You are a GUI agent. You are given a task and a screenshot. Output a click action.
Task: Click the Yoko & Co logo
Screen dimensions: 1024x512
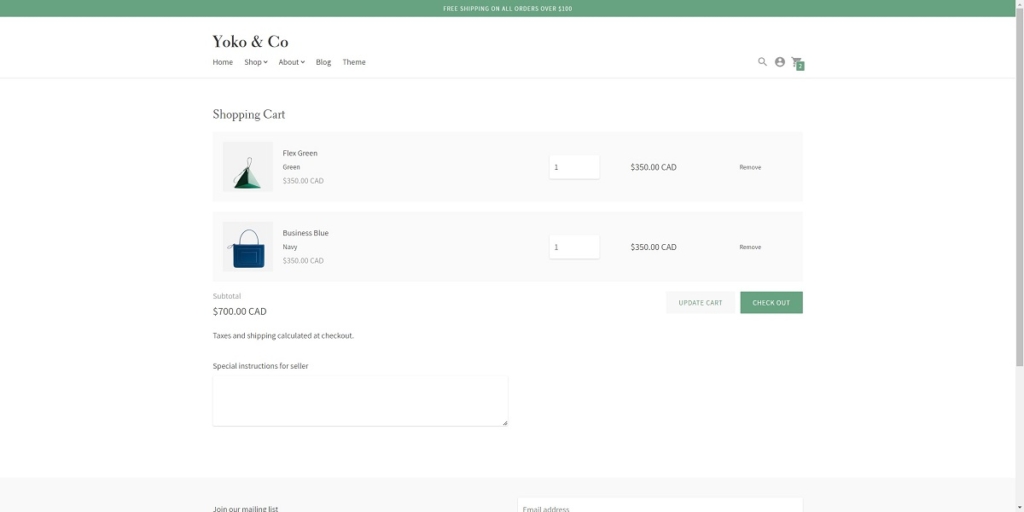coord(250,41)
